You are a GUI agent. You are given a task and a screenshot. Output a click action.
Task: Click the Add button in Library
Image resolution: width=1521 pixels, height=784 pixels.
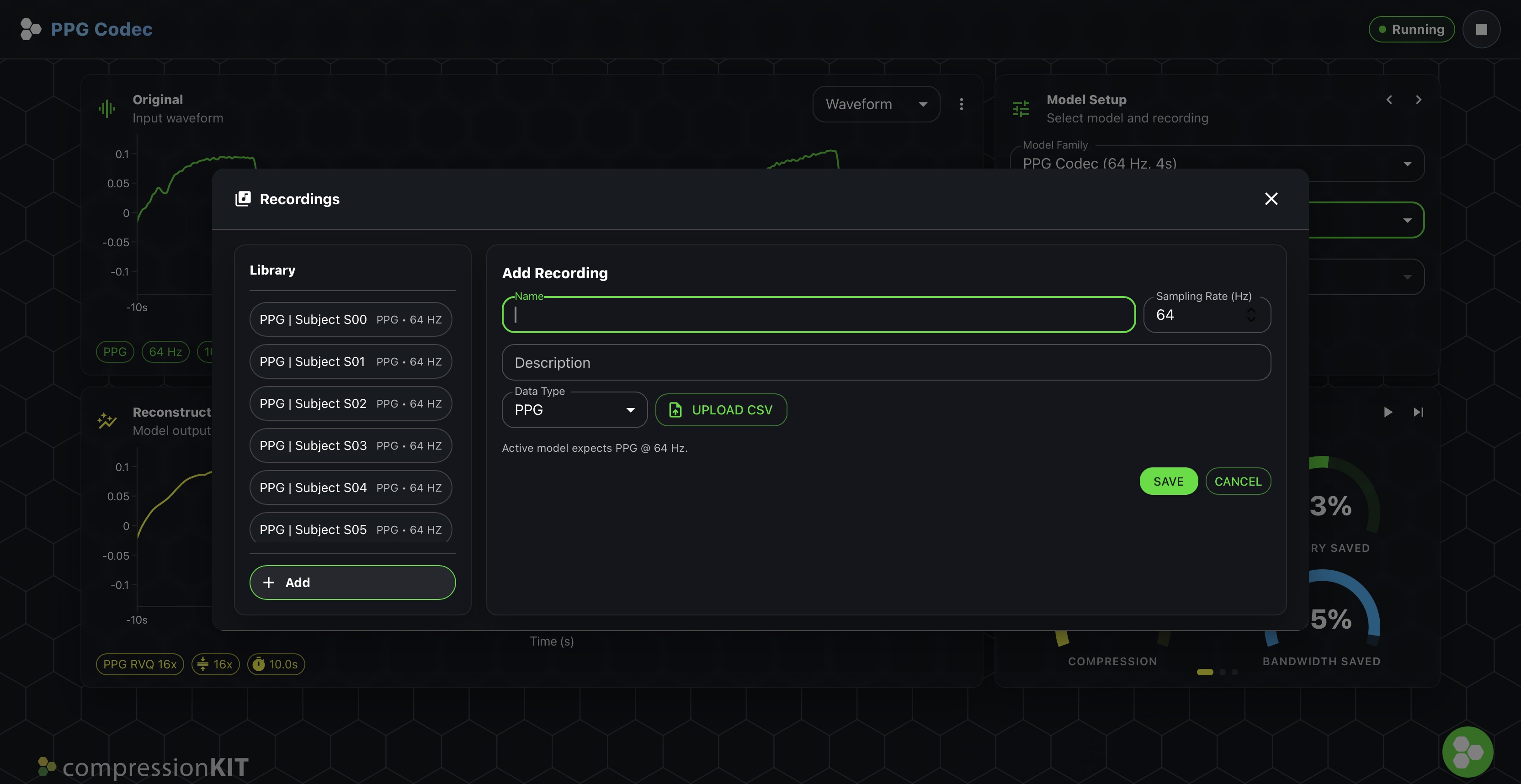coord(352,582)
